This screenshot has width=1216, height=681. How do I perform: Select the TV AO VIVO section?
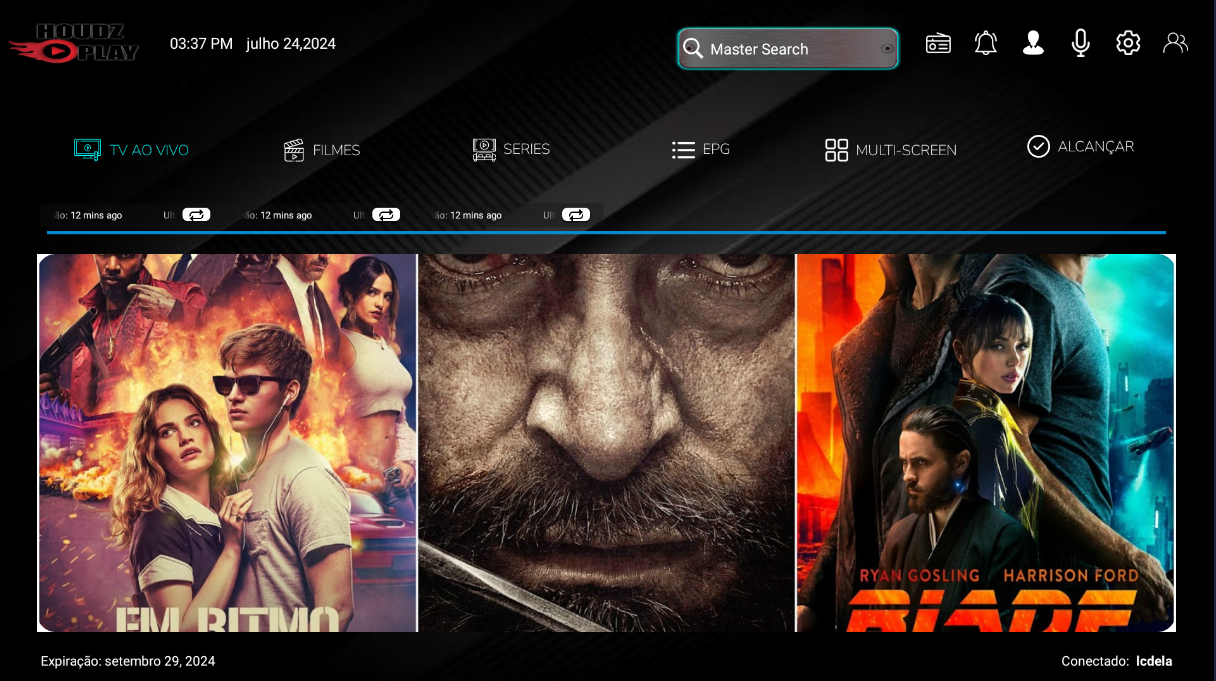[x=131, y=150]
